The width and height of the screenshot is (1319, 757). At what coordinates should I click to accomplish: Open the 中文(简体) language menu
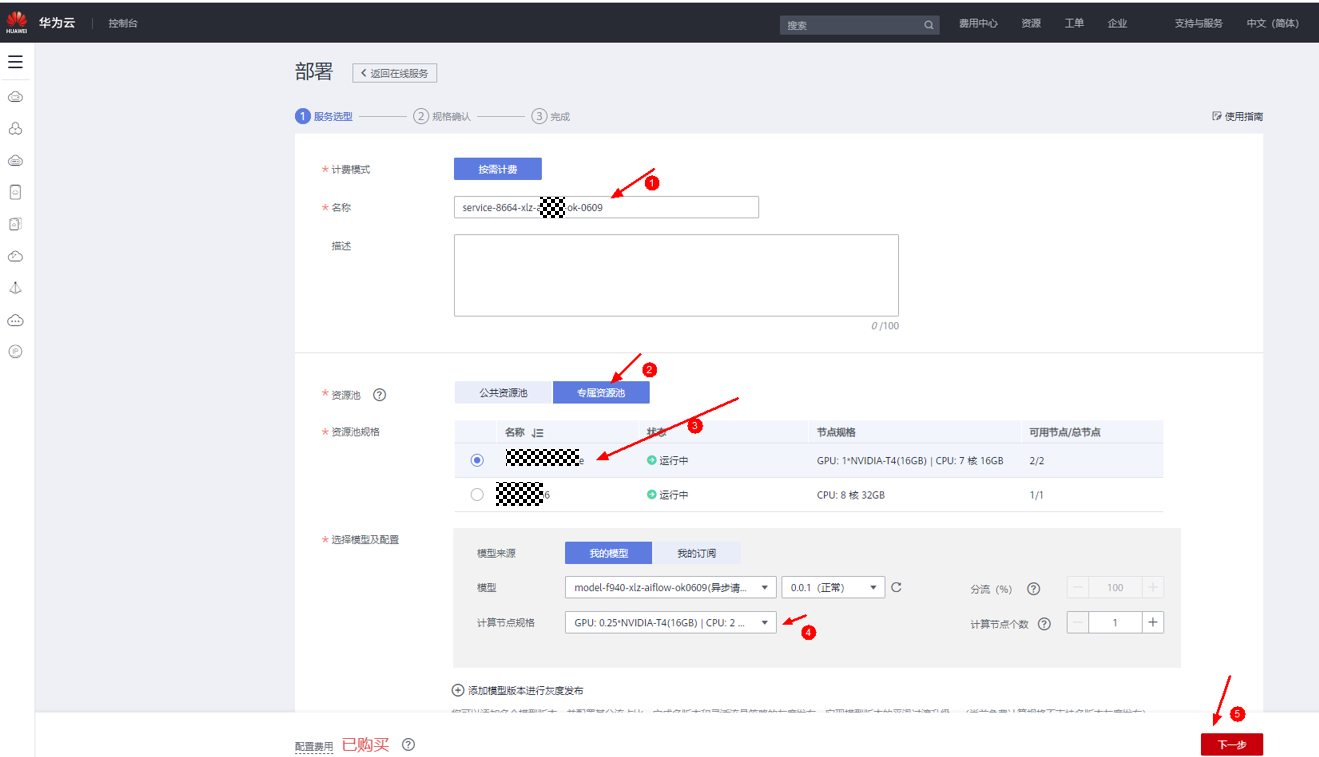tap(1273, 23)
